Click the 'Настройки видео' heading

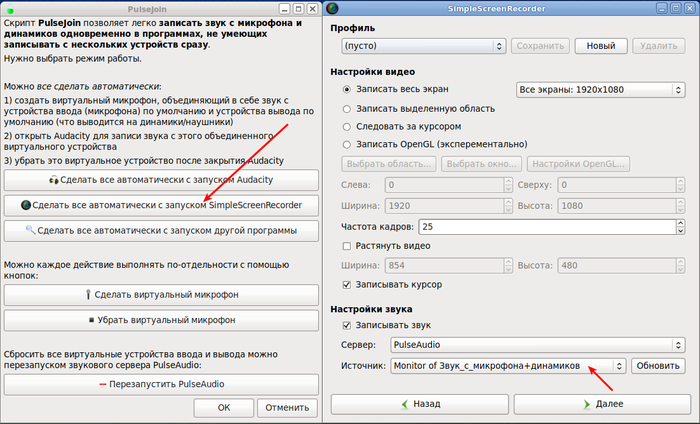[373, 72]
